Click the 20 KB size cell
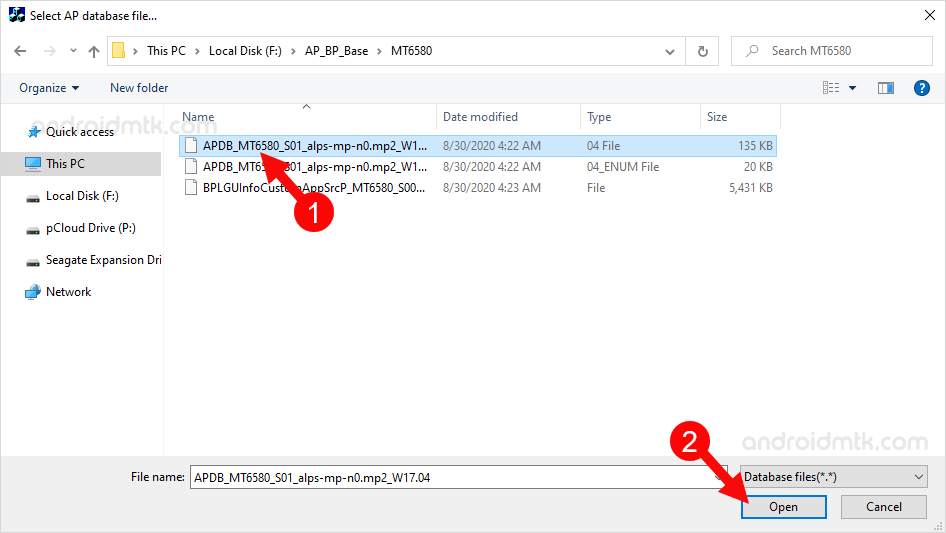 758,167
